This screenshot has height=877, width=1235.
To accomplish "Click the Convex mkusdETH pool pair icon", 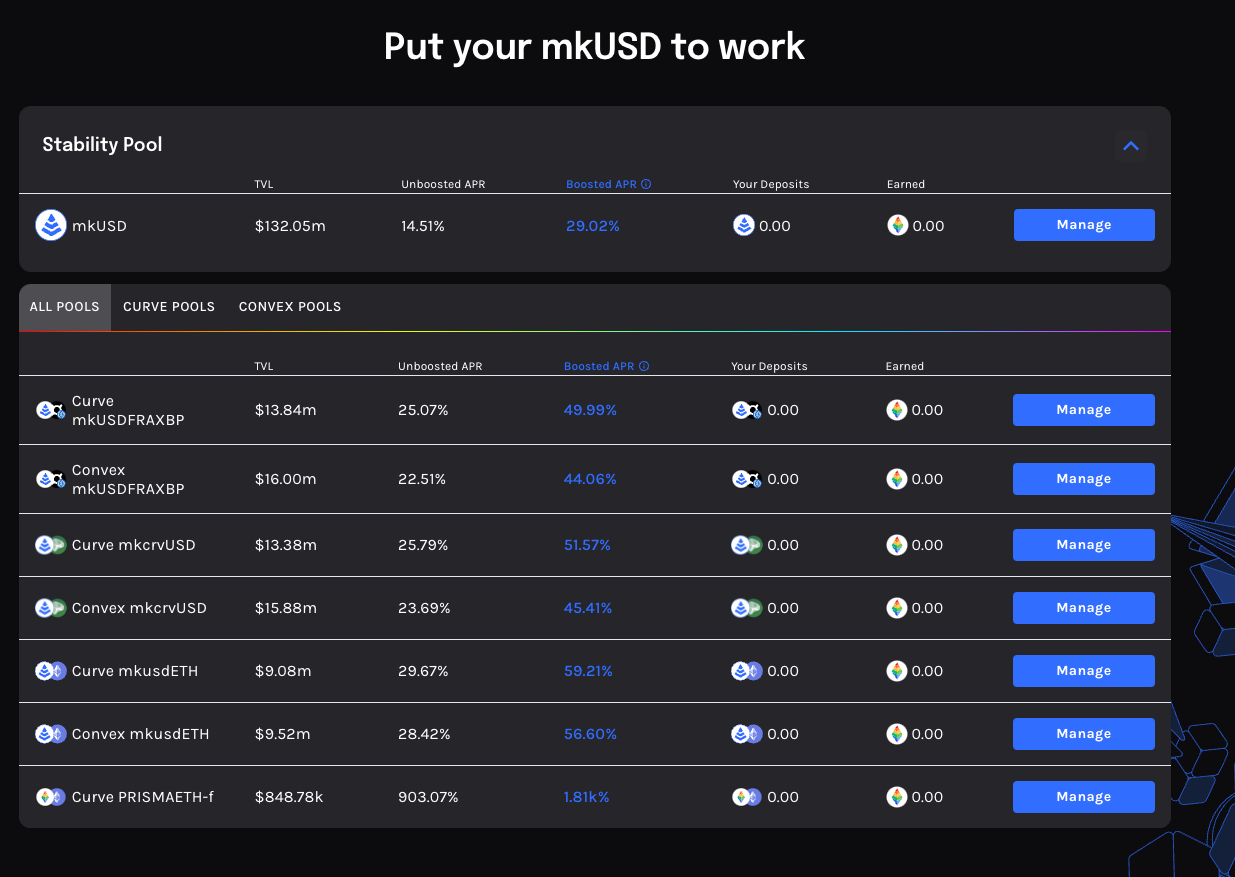I will coord(51,734).
